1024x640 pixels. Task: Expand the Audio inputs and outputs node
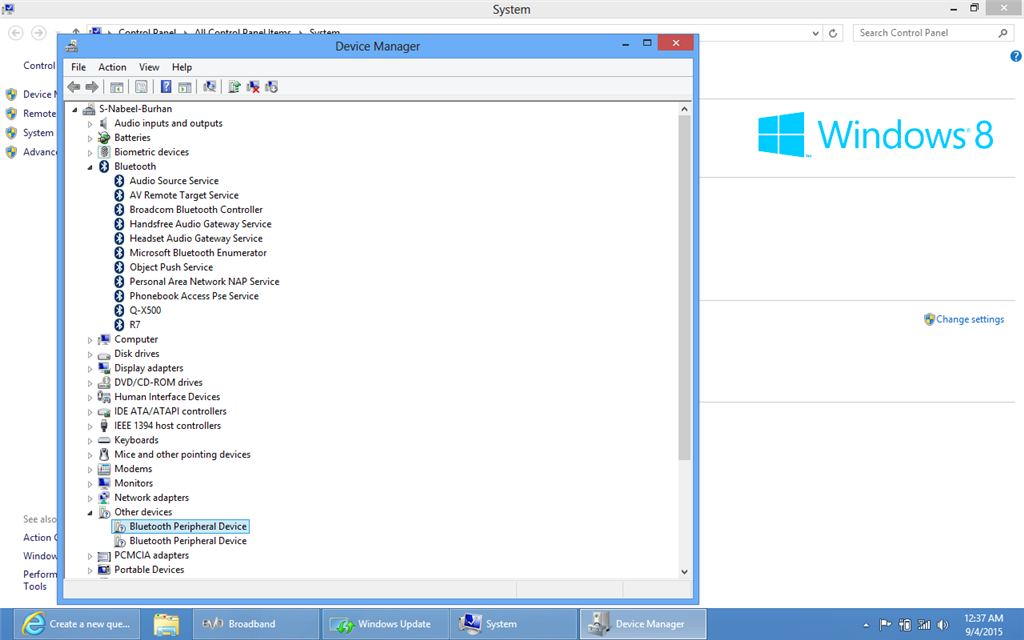tap(90, 124)
